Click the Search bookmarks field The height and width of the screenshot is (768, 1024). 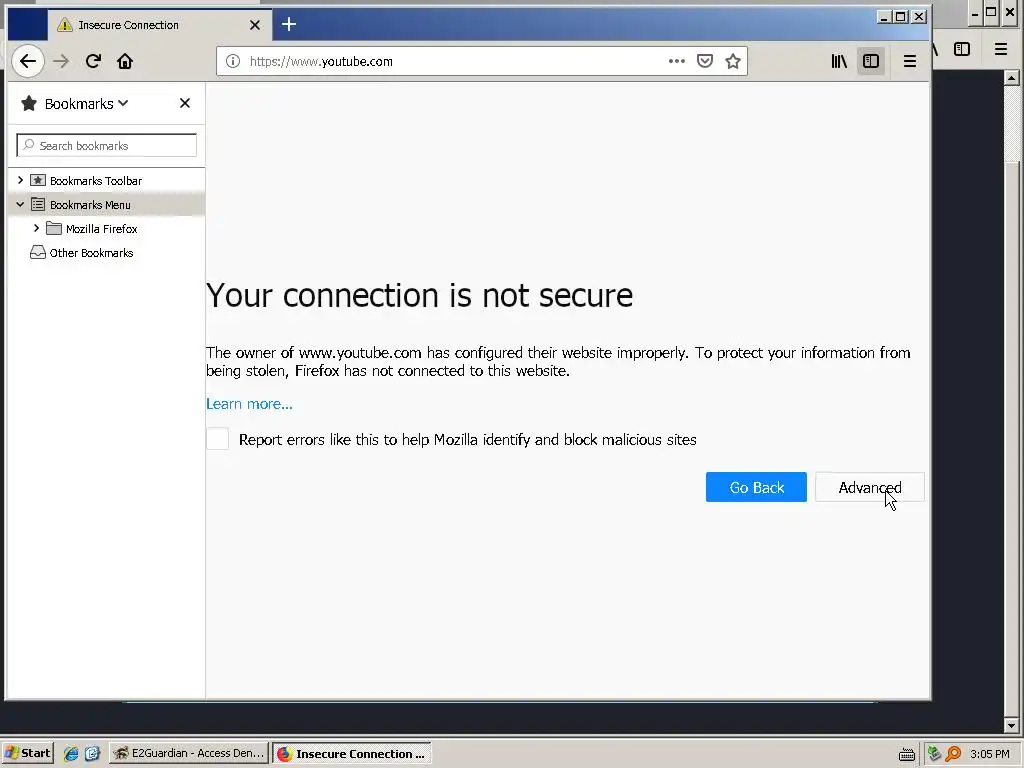point(106,145)
